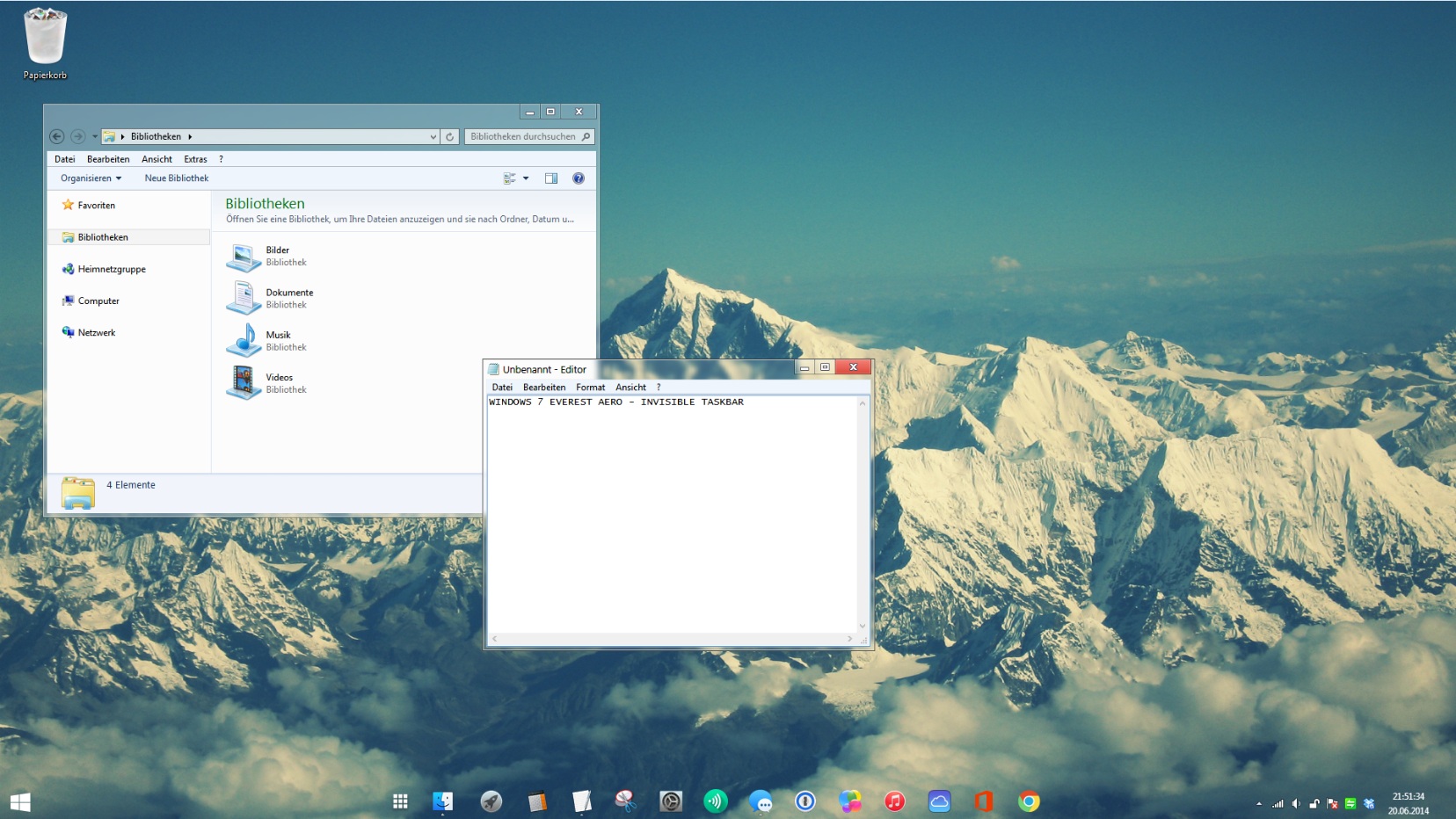The image size is (1456, 819).
Task: Click the Dropbox tray icon
Action: pos(1369,803)
